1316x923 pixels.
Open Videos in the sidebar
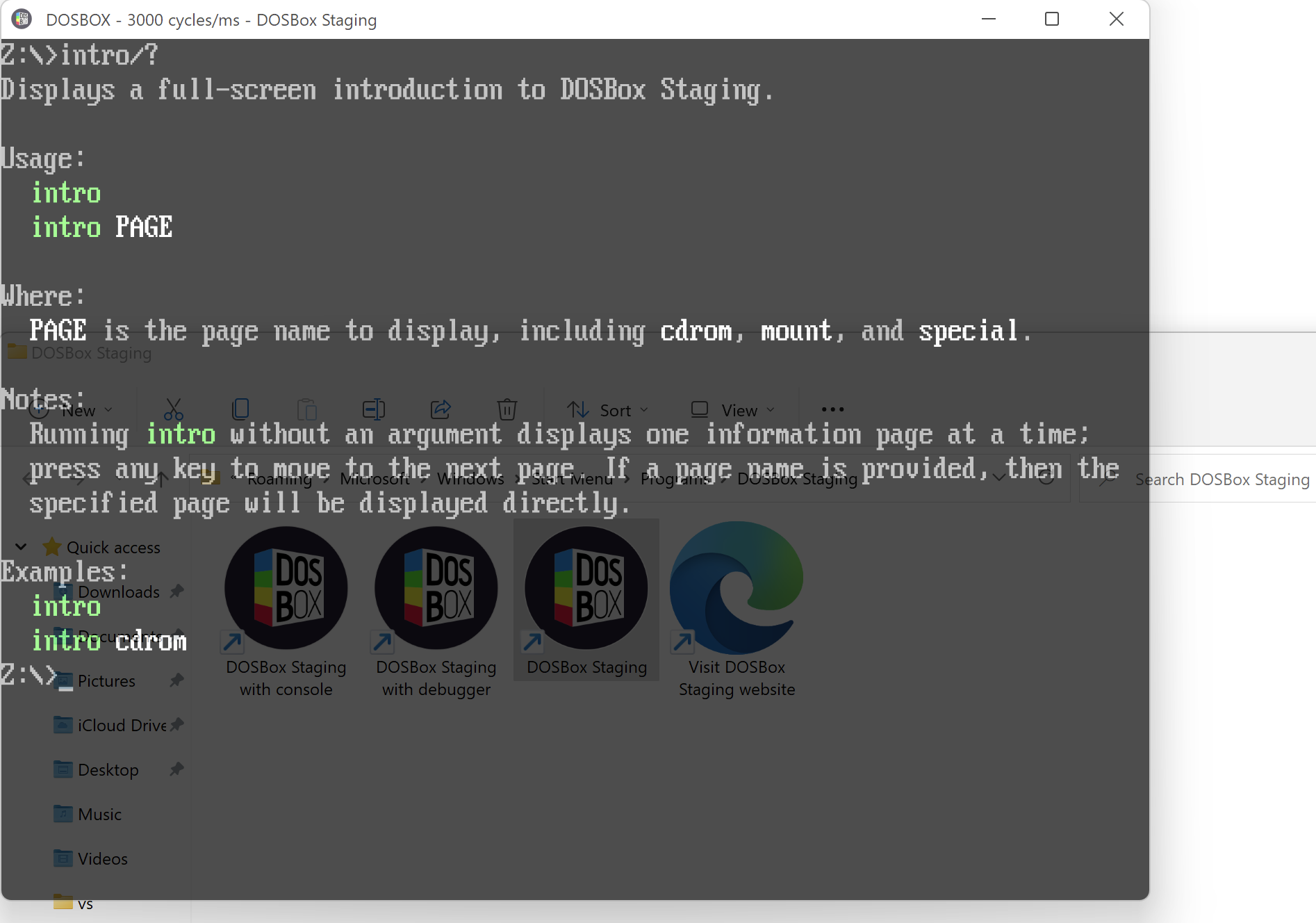point(92,858)
